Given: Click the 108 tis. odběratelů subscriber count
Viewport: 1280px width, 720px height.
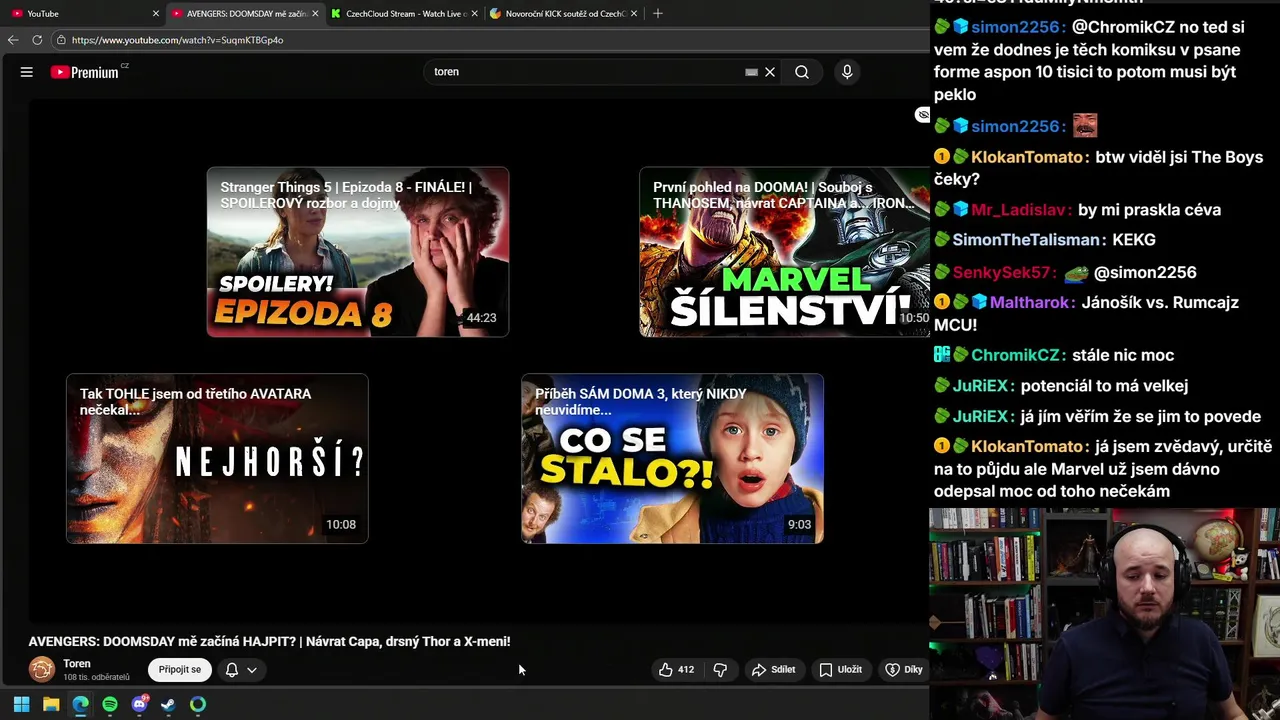Looking at the screenshot, I should (x=96, y=678).
